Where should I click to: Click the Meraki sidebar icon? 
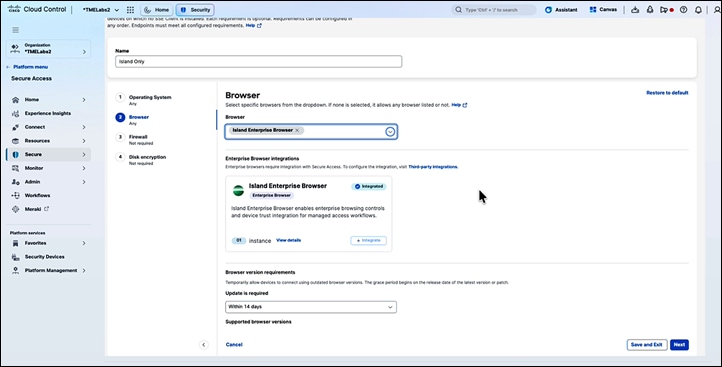point(16,209)
